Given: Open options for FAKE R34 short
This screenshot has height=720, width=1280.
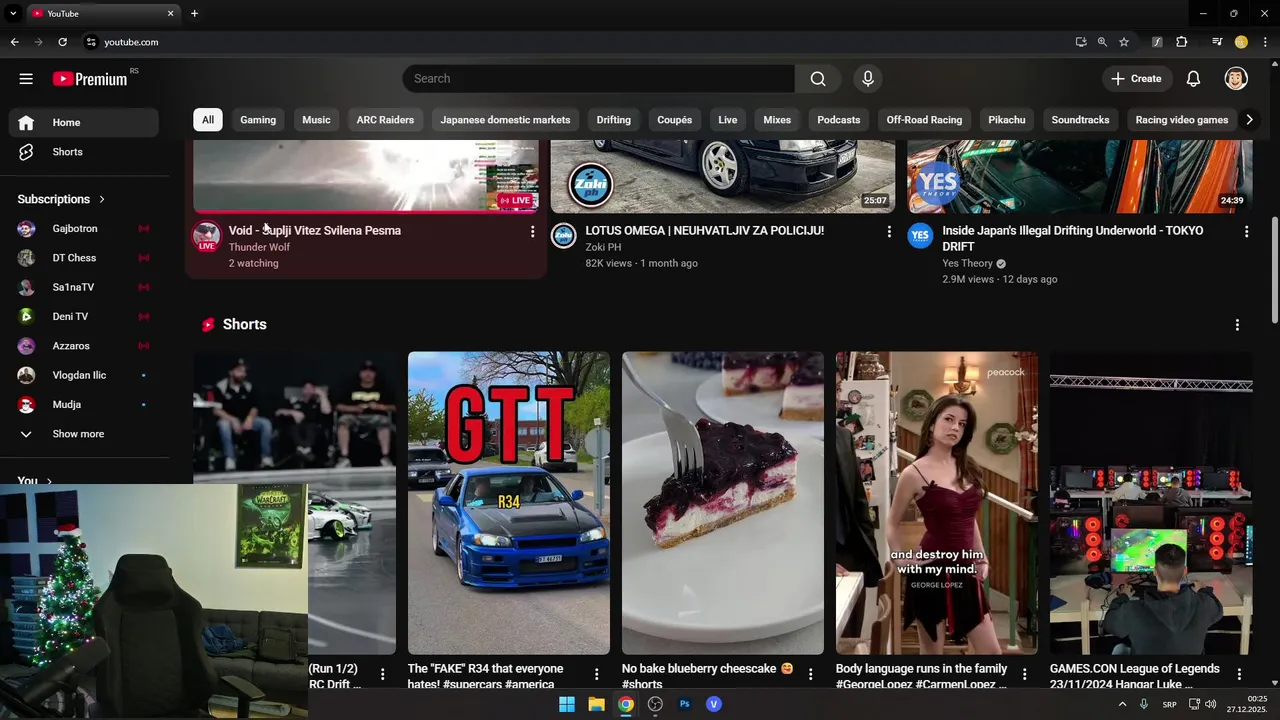Looking at the screenshot, I should [597, 675].
